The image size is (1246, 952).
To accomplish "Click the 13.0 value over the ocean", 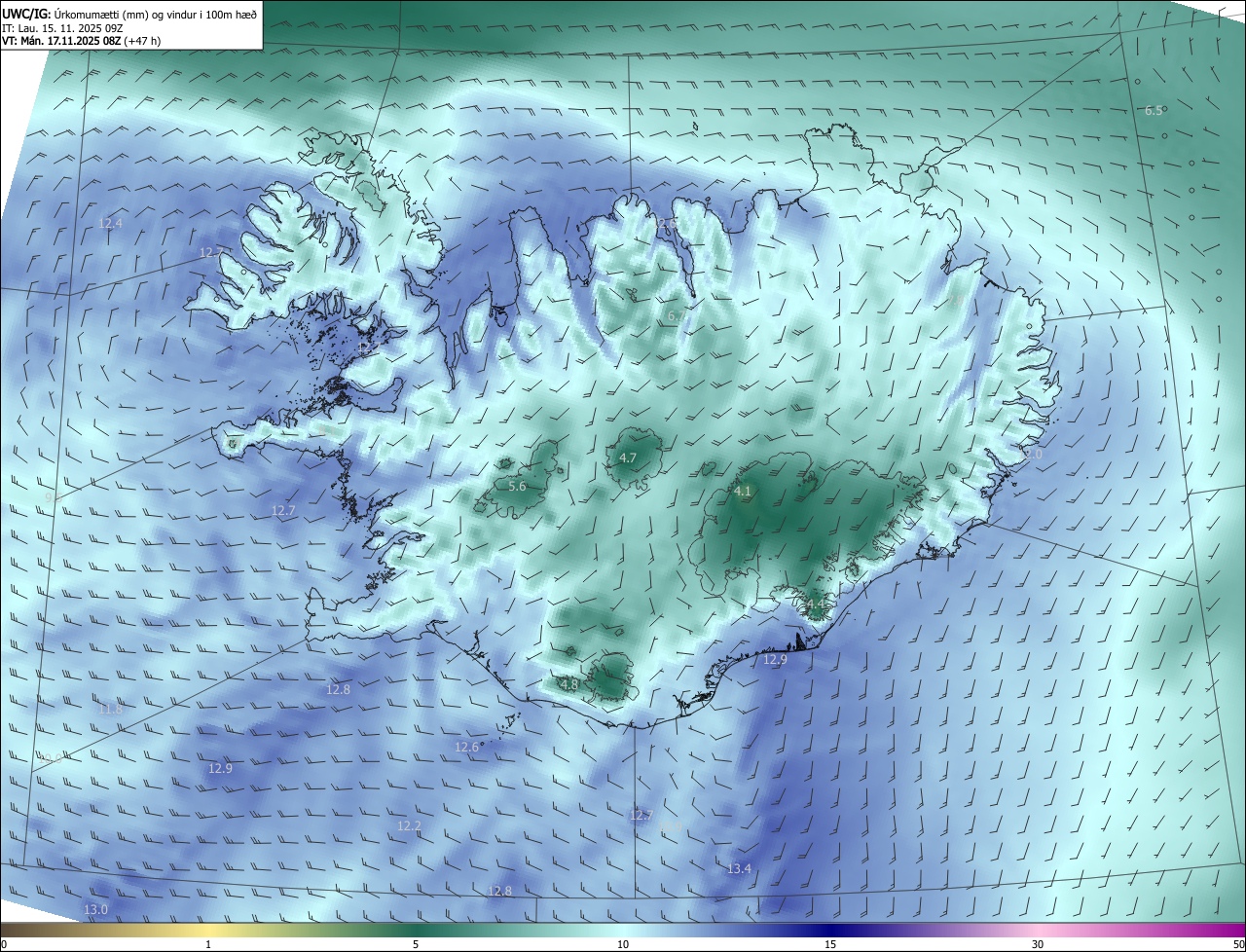I will click(x=95, y=909).
